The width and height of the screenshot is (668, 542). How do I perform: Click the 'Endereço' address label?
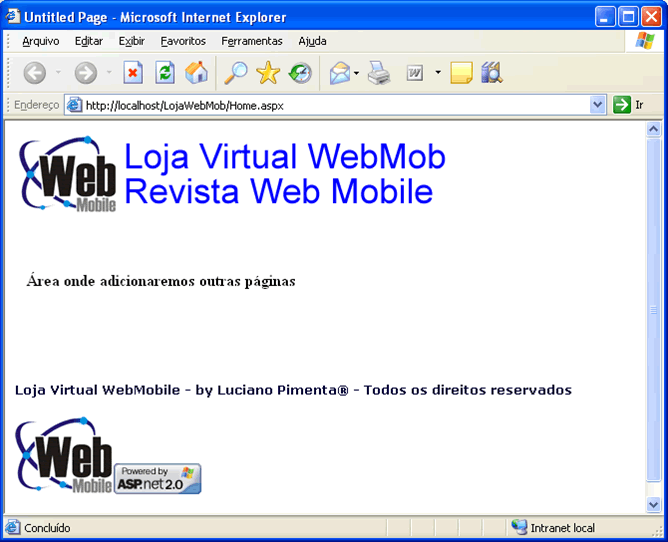point(37,105)
